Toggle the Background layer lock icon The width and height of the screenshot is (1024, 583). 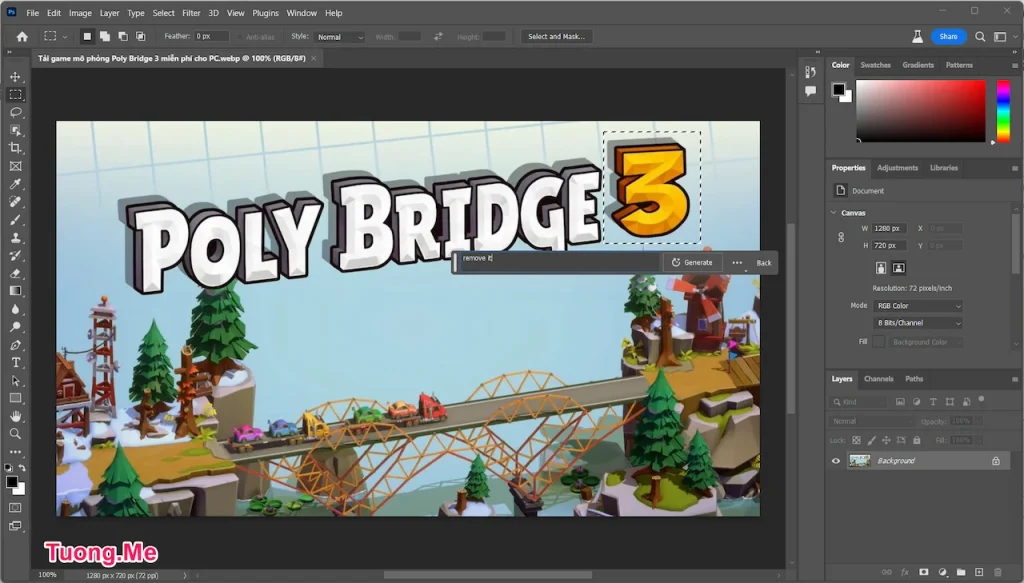996,461
